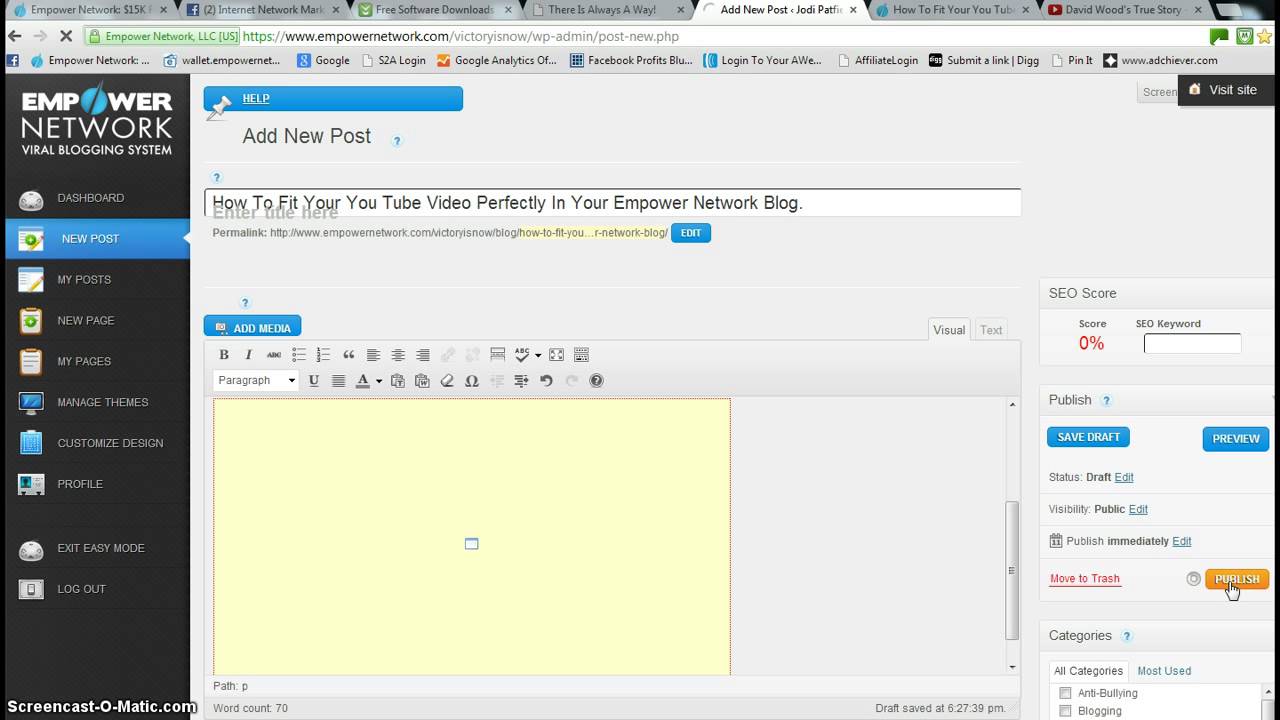This screenshot has height=720, width=1280.
Task: Paste as plain text
Action: pyautogui.click(x=397, y=380)
